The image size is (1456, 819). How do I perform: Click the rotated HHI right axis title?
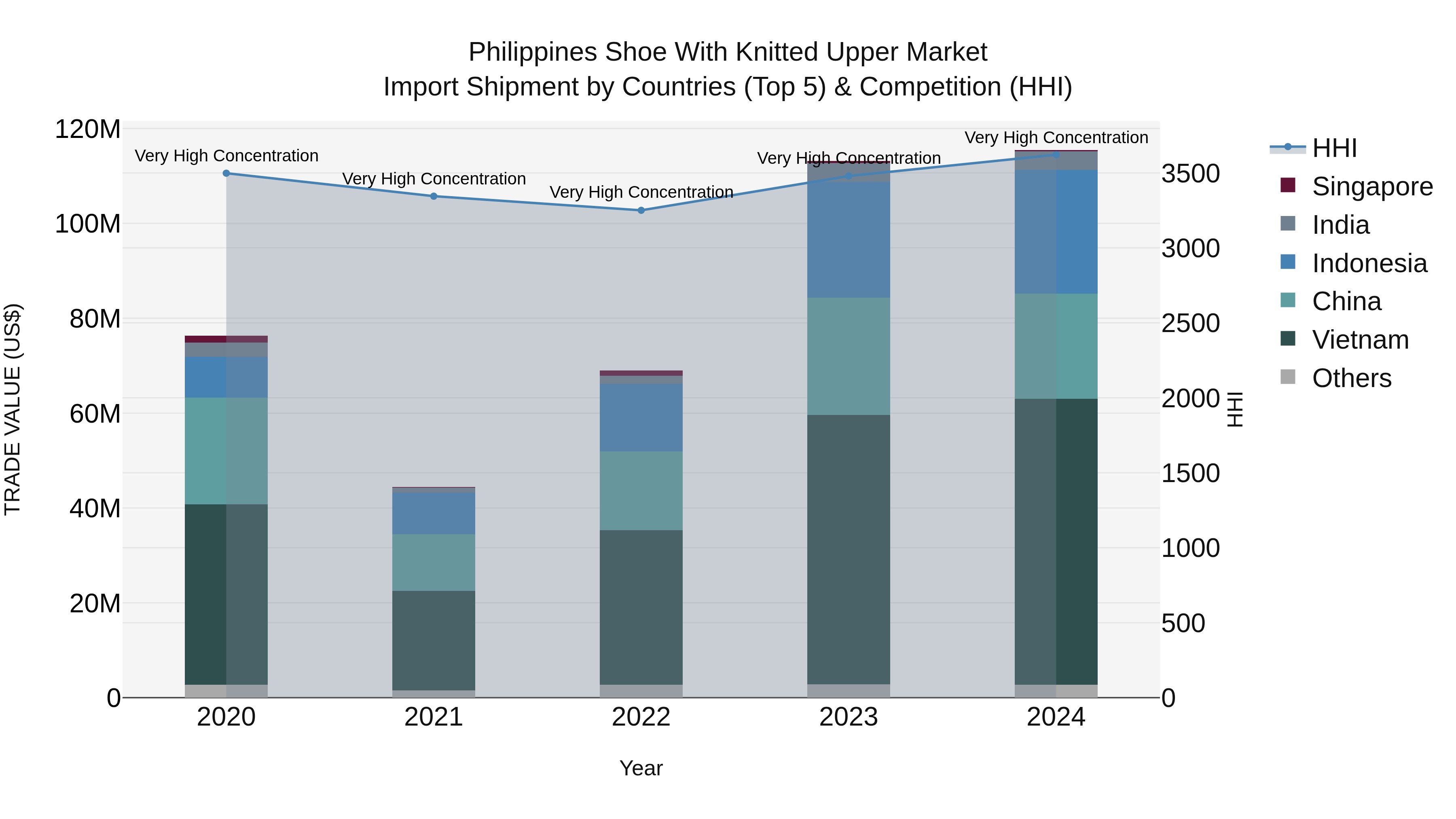(x=1236, y=409)
